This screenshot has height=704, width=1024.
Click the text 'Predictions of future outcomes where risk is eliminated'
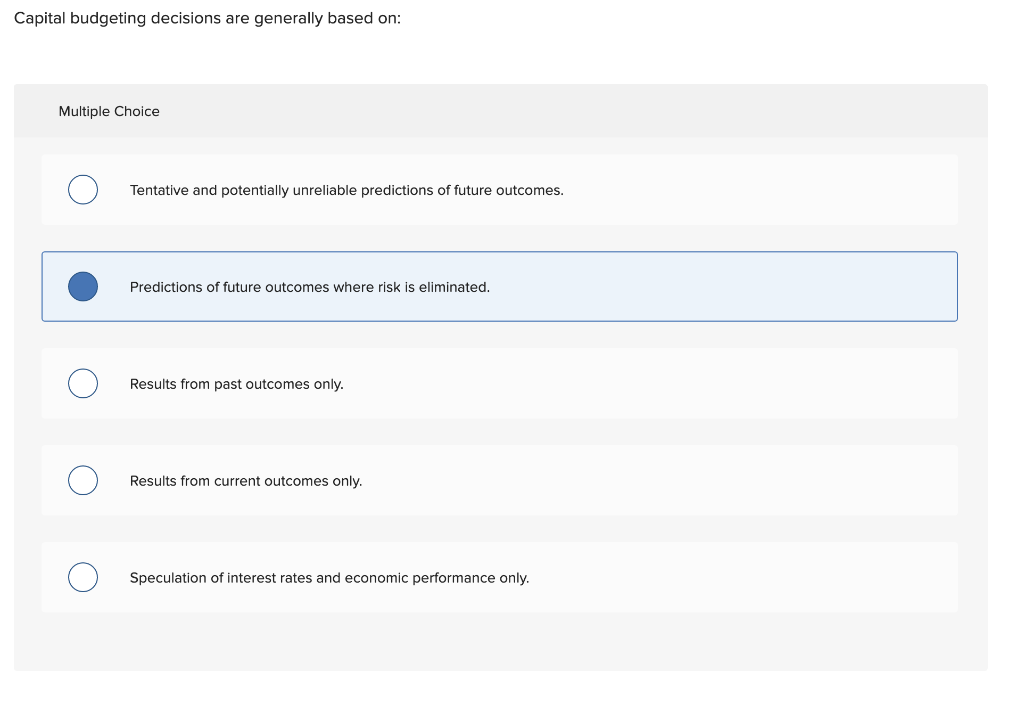click(309, 287)
